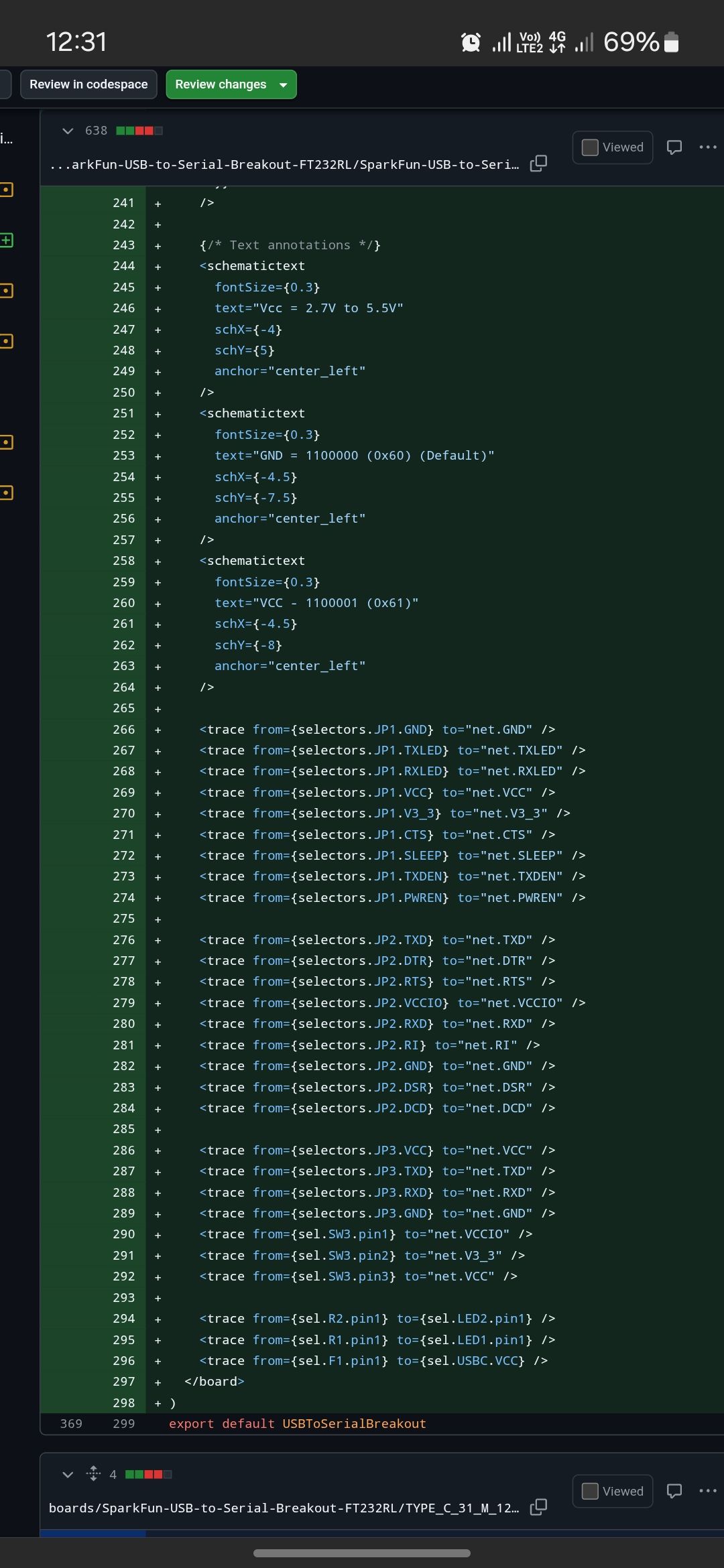Click line number 266 in the diff
The width and height of the screenshot is (724, 1568).
(123, 729)
